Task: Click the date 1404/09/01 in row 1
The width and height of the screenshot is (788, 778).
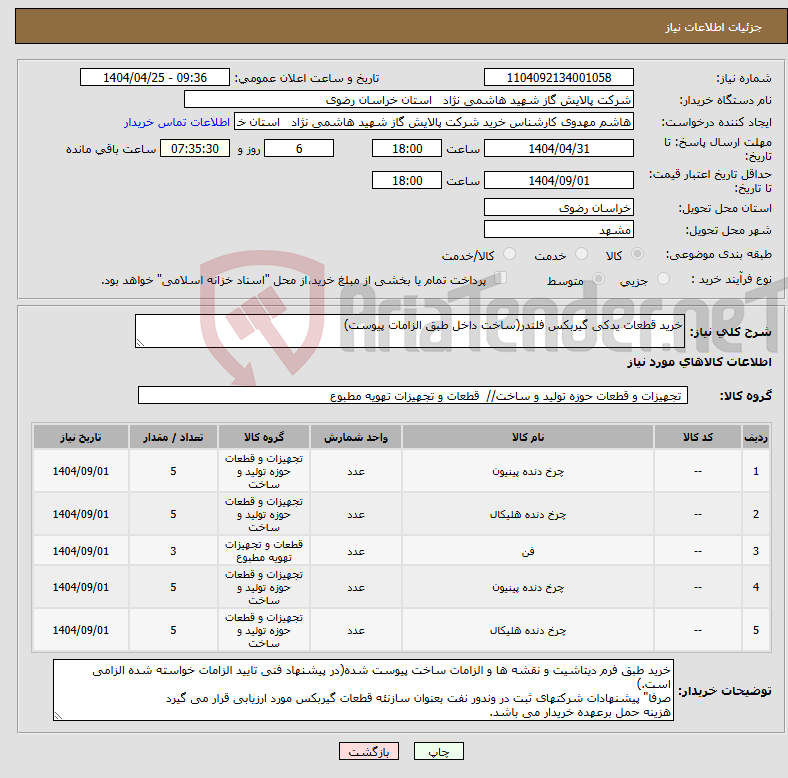Action: (x=81, y=471)
